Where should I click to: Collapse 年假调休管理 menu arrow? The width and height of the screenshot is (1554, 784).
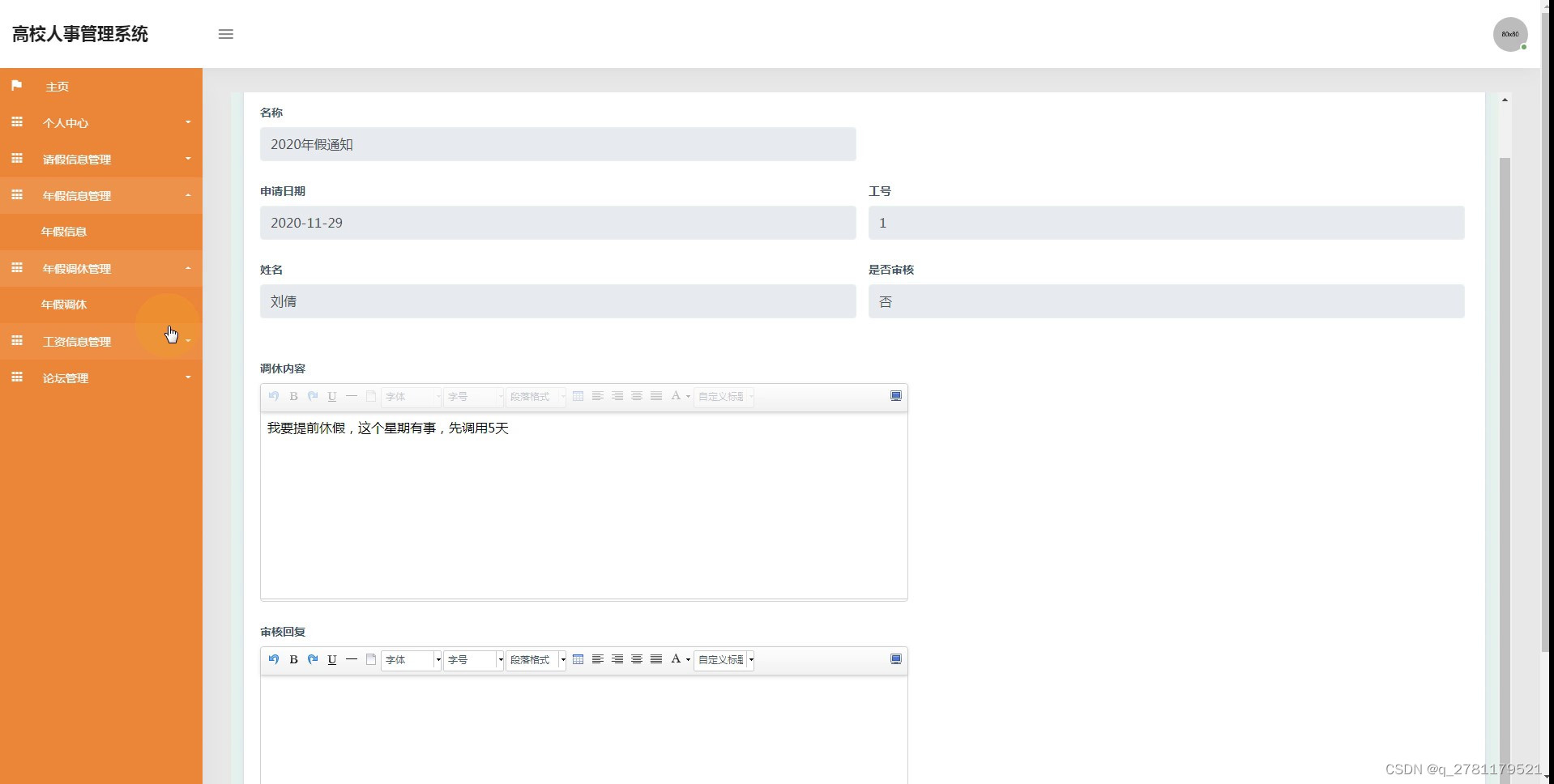(x=188, y=268)
